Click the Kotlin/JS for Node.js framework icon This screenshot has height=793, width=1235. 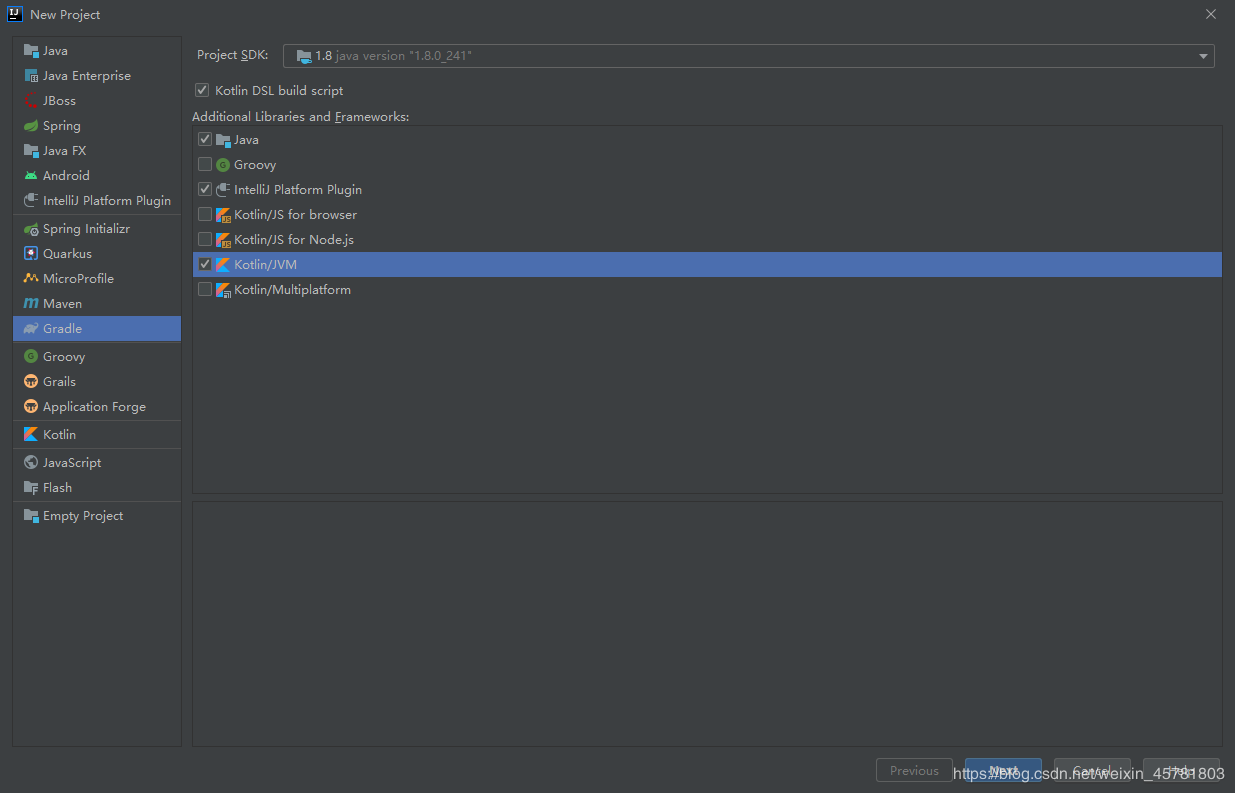223,239
